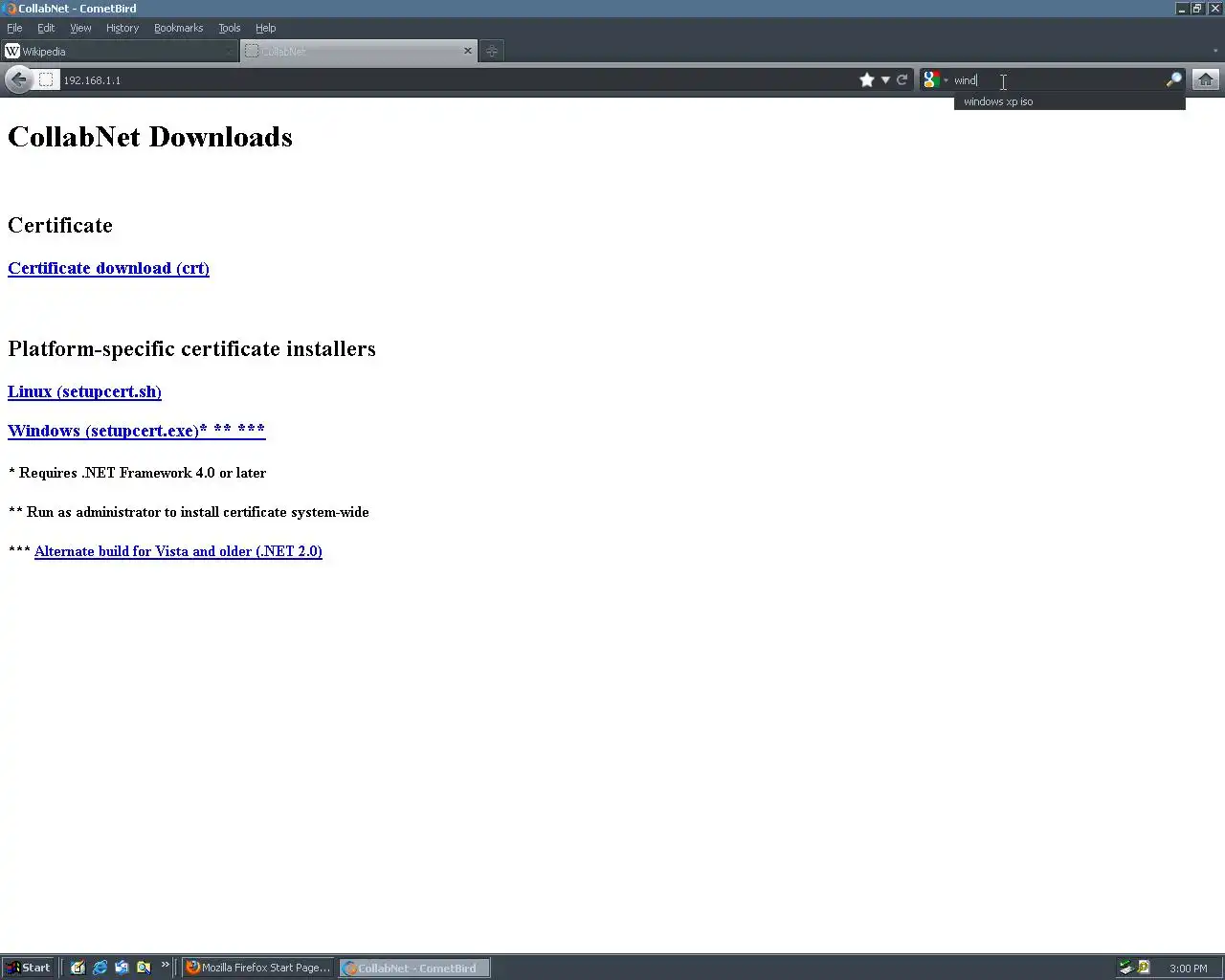This screenshot has height=980, width=1225.
Task: Minimize the CometBird window
Action: (1182, 9)
